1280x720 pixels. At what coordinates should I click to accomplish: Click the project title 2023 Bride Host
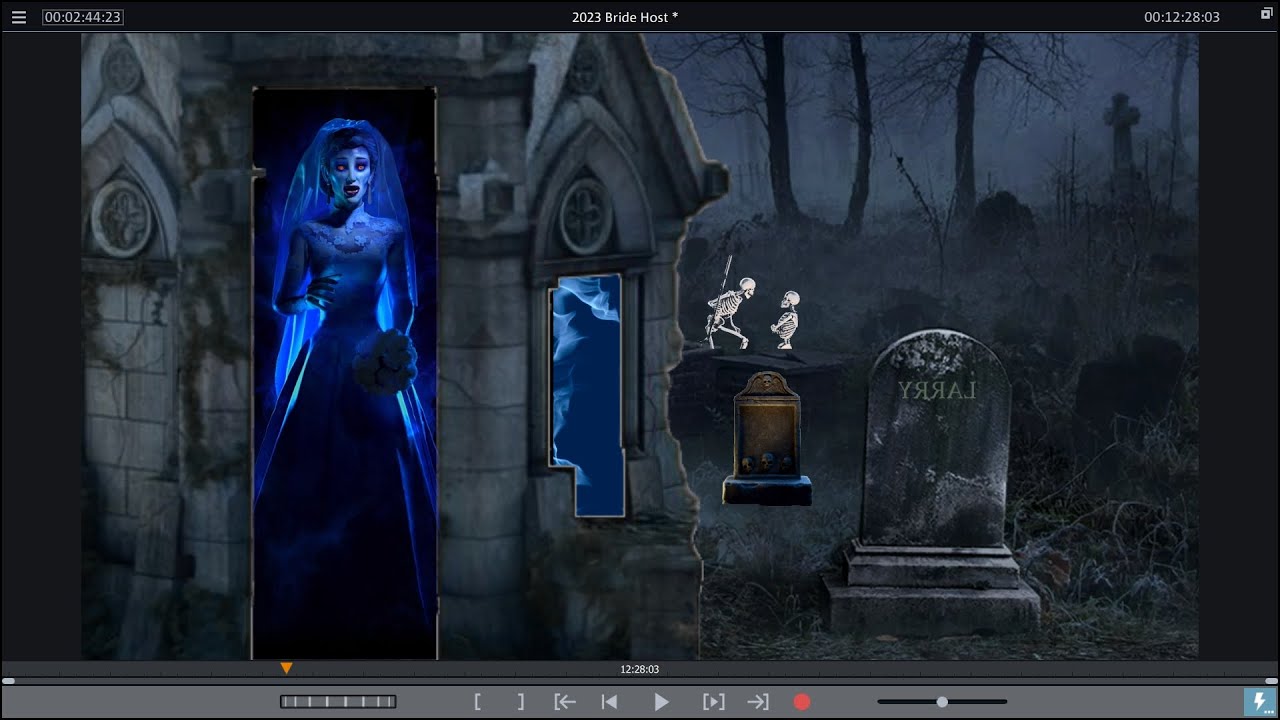[625, 17]
